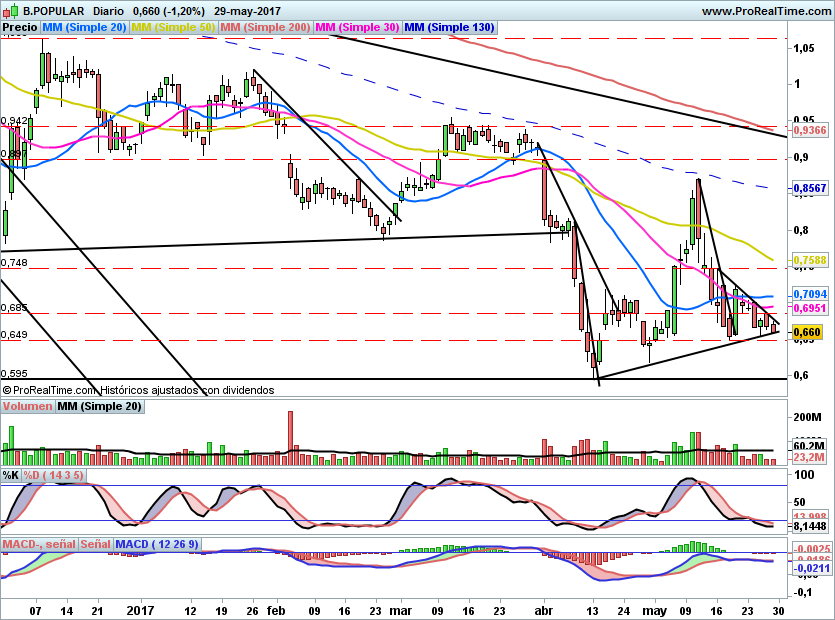Click the 0,8567 blue price axis tag
The height and width of the screenshot is (620, 835).
coord(808,188)
